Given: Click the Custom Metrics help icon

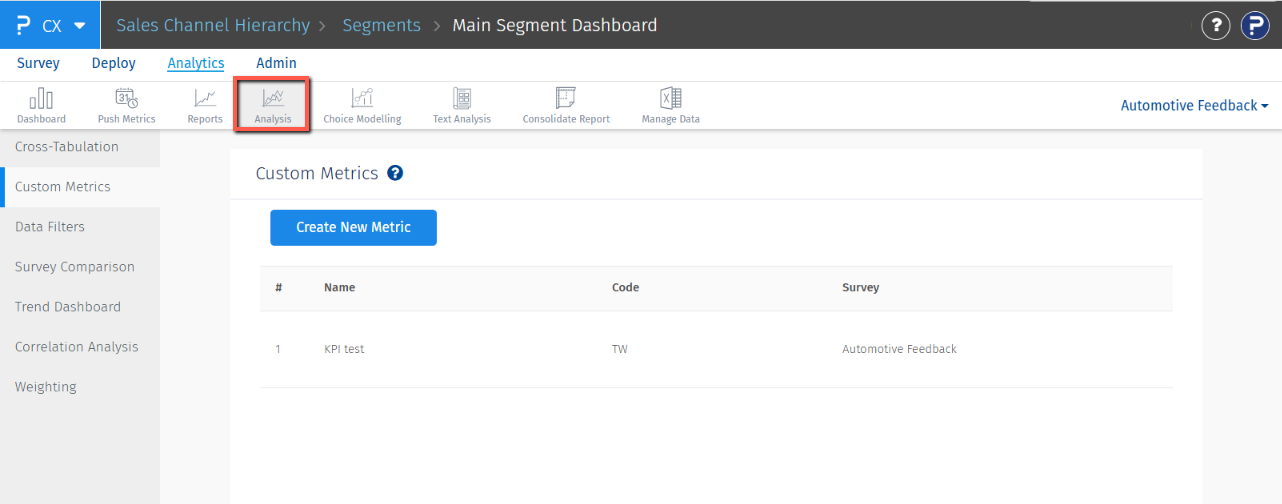Looking at the screenshot, I should tap(395, 173).
